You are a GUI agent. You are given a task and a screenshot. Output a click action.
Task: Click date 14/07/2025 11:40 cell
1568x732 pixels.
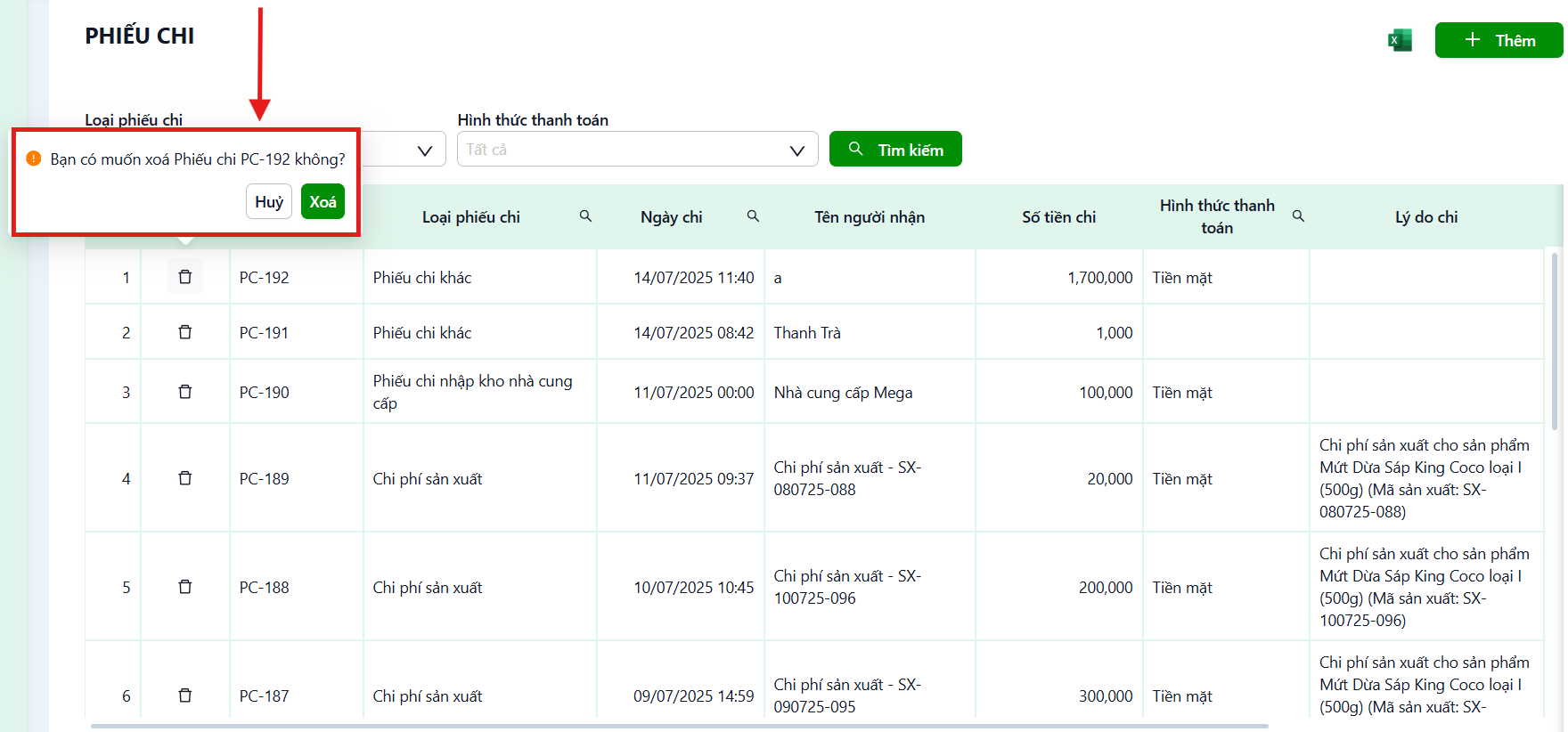coord(681,277)
